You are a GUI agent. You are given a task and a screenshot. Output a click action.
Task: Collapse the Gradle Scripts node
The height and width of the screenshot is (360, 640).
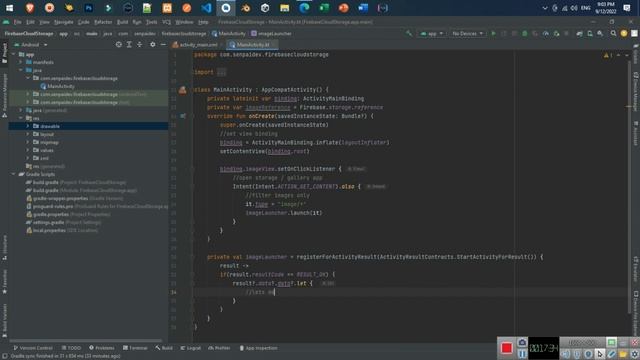(13, 174)
